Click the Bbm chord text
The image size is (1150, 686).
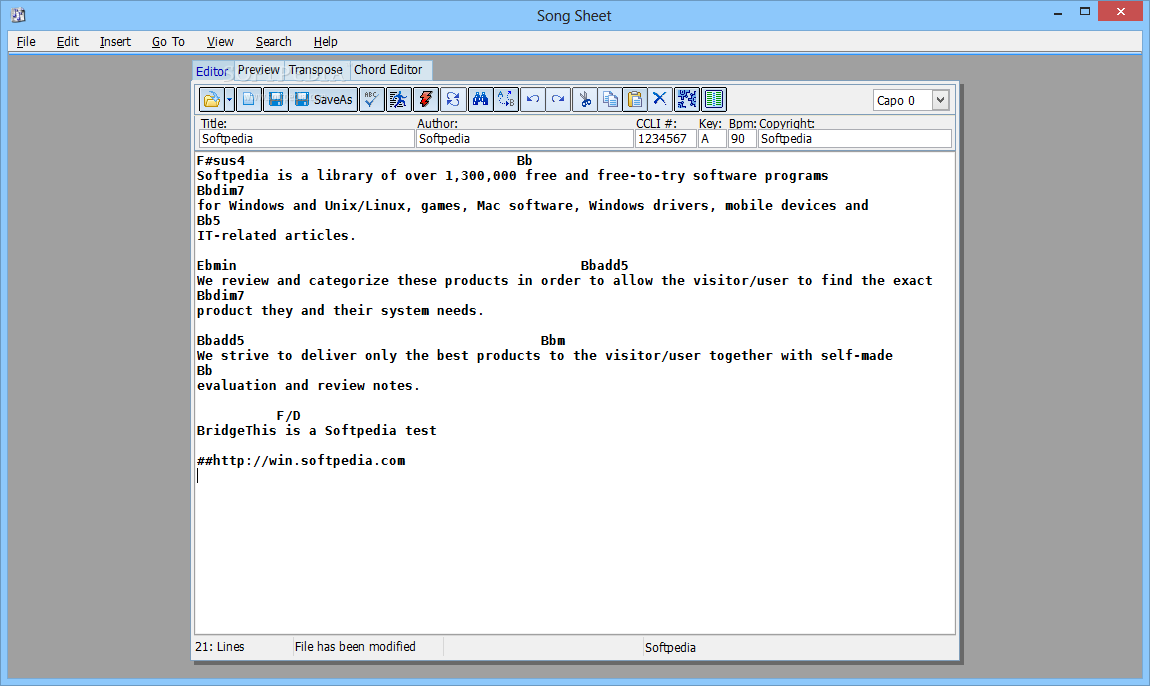pos(553,340)
